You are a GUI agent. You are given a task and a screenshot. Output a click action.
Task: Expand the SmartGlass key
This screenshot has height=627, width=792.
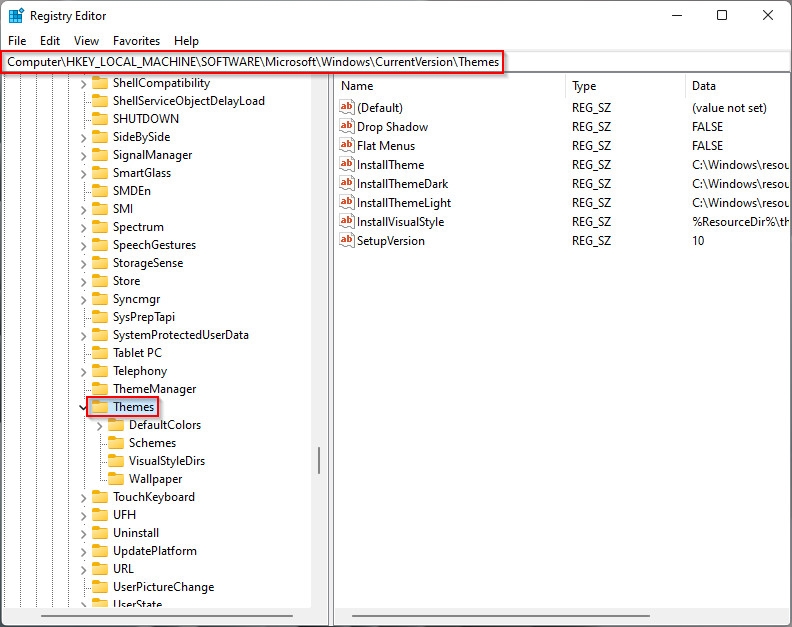tap(83, 174)
